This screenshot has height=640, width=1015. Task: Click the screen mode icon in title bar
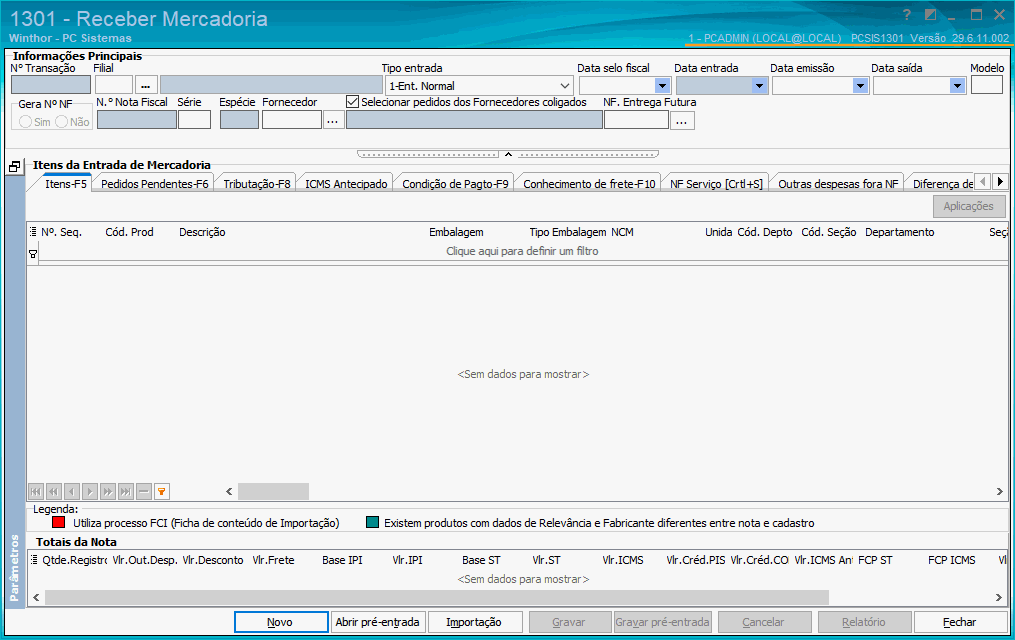pyautogui.click(x=930, y=15)
